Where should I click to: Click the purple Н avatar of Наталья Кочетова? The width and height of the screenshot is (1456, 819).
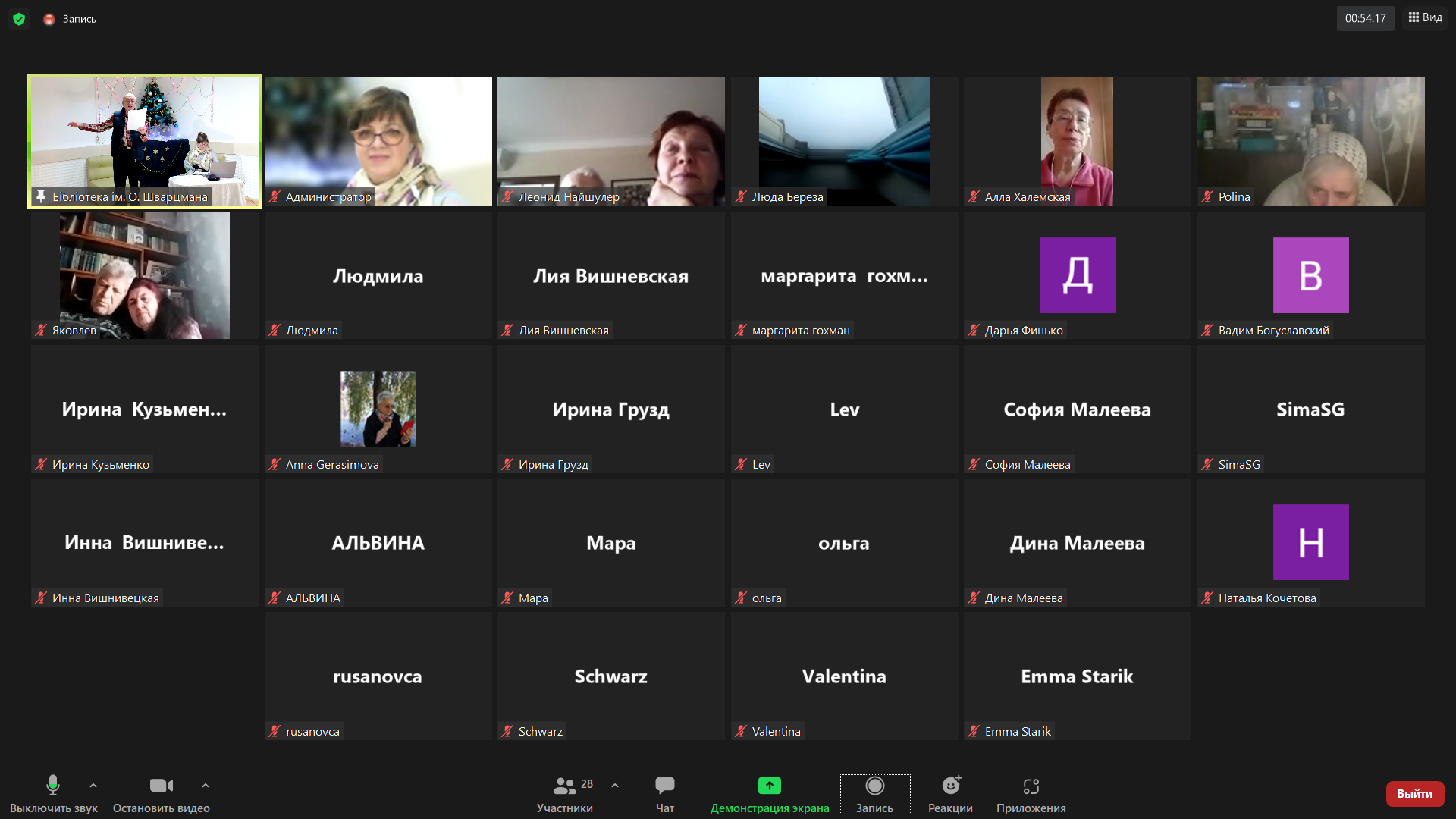[x=1311, y=542]
